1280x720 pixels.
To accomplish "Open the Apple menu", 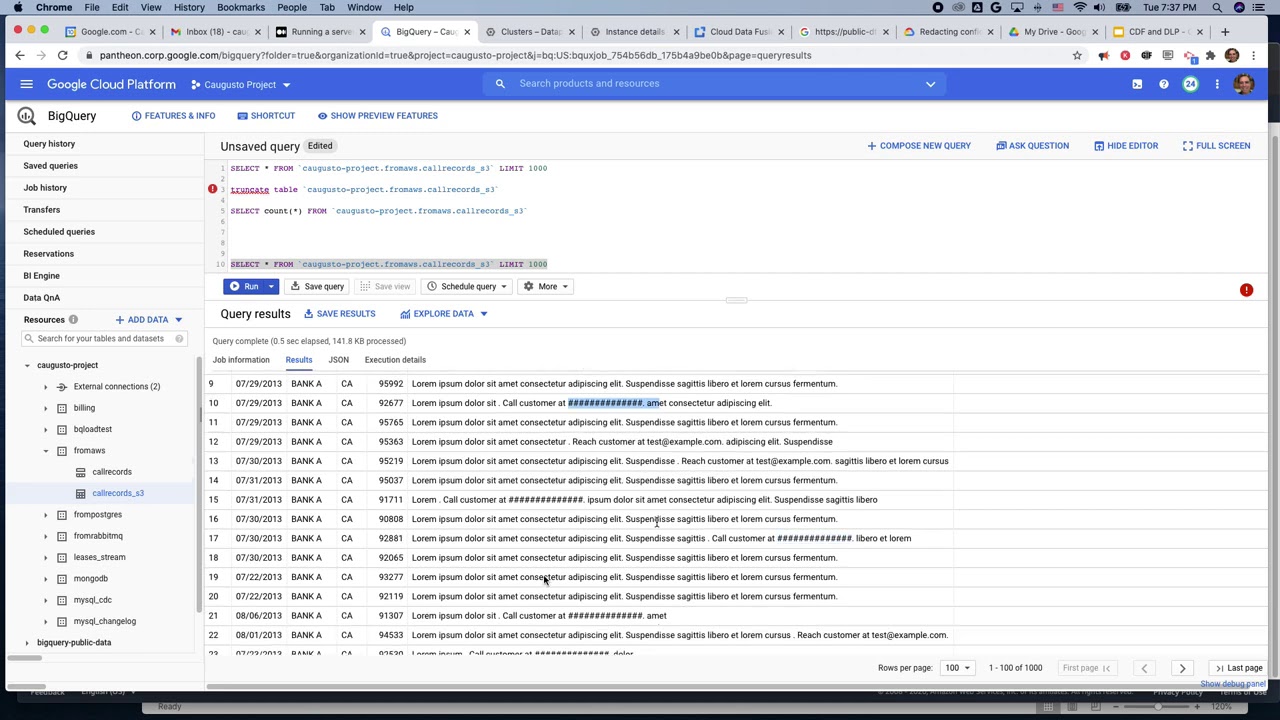I will click(x=18, y=7).
